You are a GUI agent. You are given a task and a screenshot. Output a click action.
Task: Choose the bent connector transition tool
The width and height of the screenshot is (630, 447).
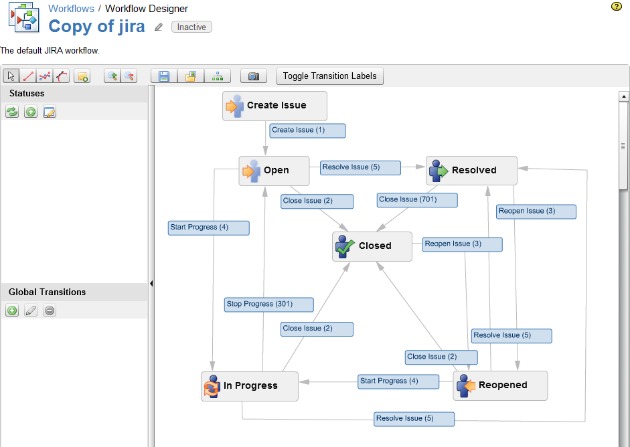[61, 76]
